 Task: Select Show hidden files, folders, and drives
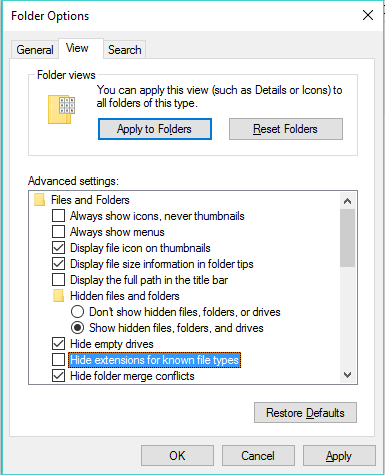tap(77, 328)
